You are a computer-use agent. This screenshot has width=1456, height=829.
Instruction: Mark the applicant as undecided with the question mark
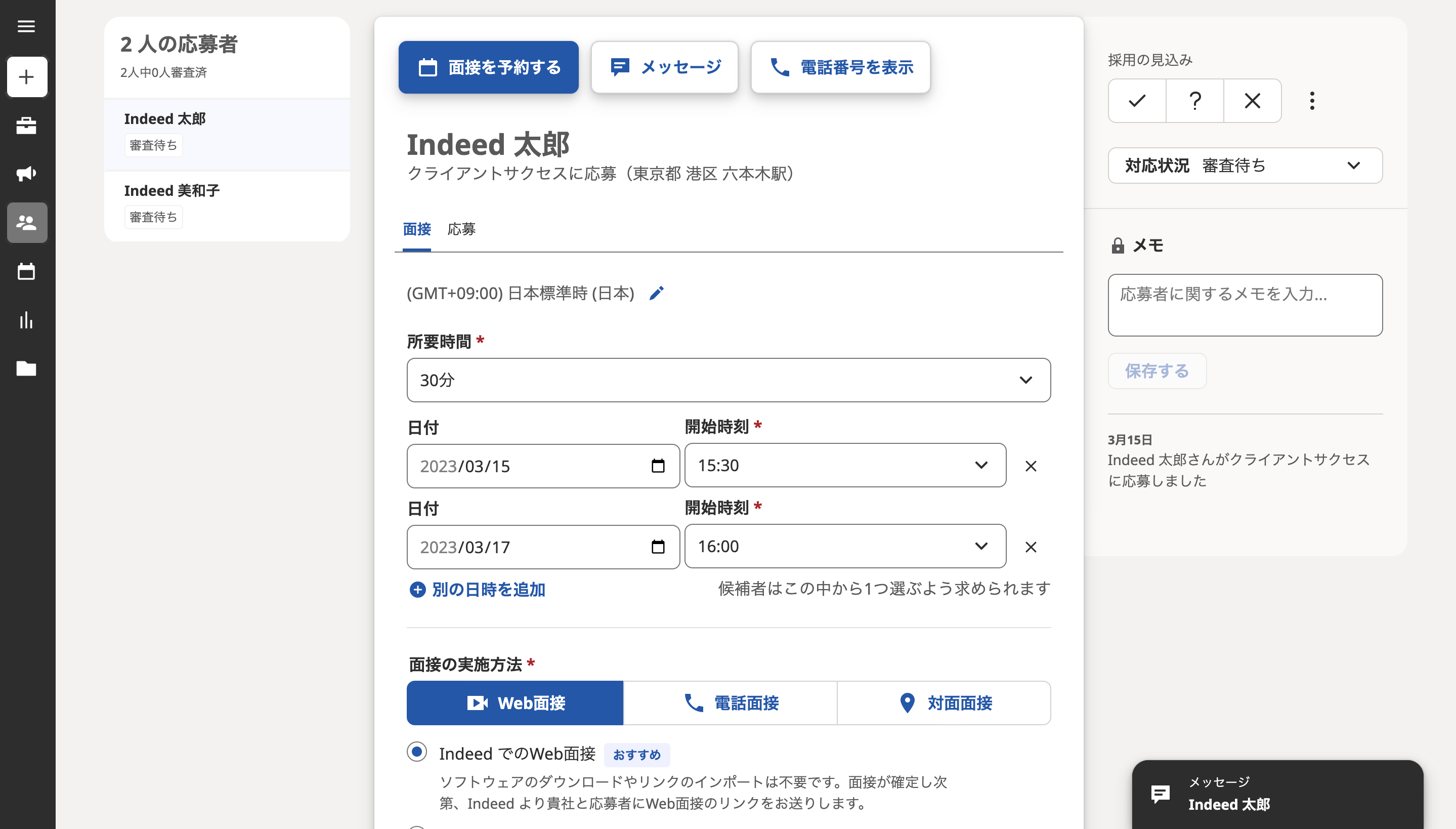coord(1195,101)
